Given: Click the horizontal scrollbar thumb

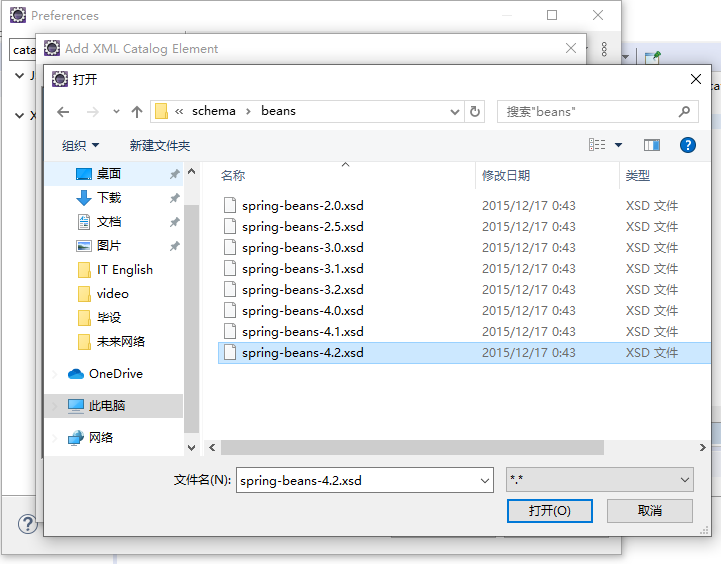Looking at the screenshot, I should click(412, 447).
